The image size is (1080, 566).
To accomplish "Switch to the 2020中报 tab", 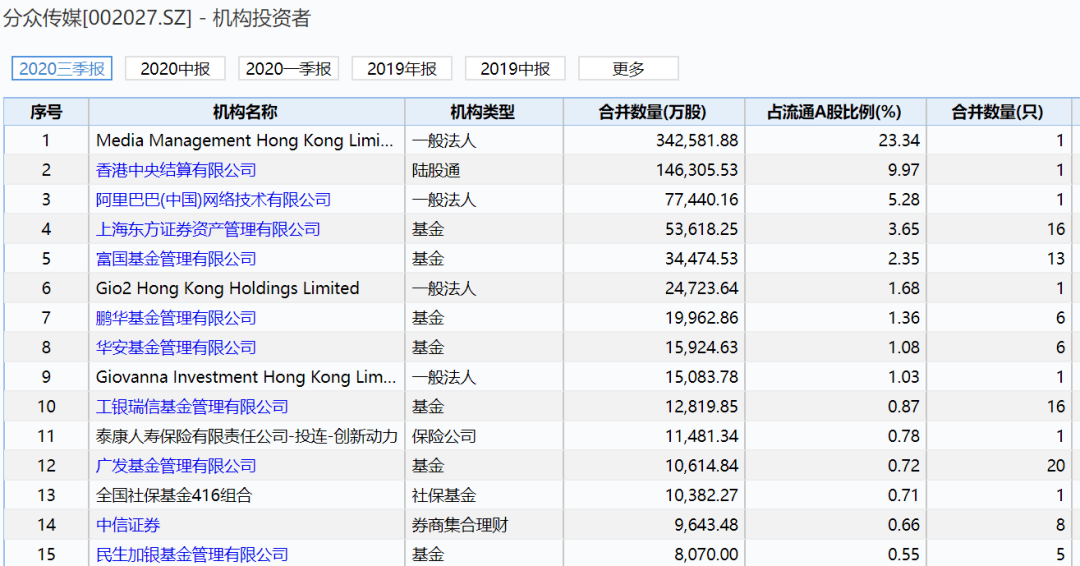I will pos(175,69).
